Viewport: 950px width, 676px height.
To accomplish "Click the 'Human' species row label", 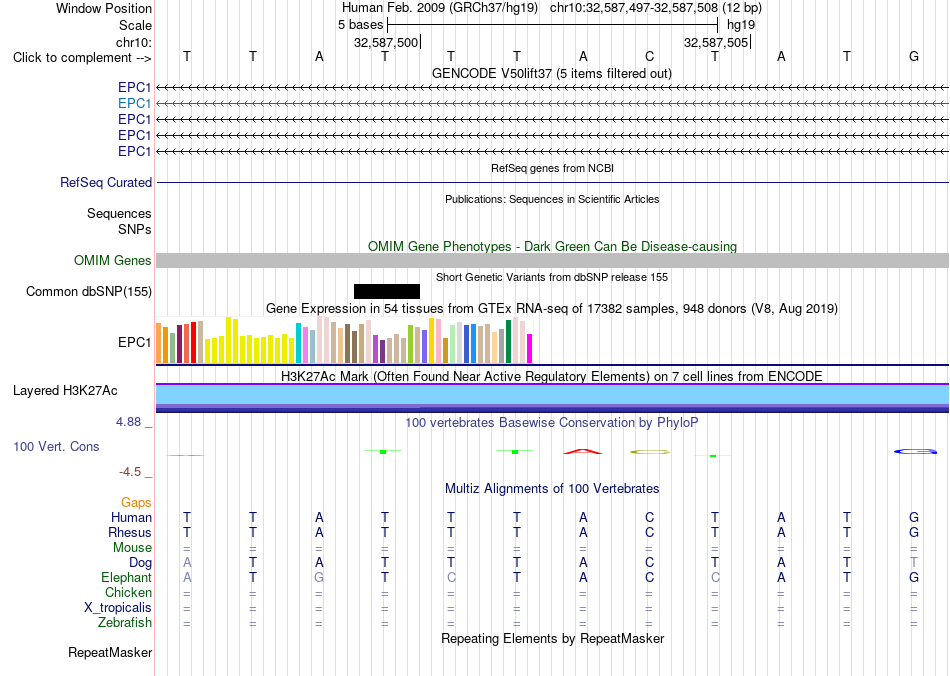I will click(131, 517).
